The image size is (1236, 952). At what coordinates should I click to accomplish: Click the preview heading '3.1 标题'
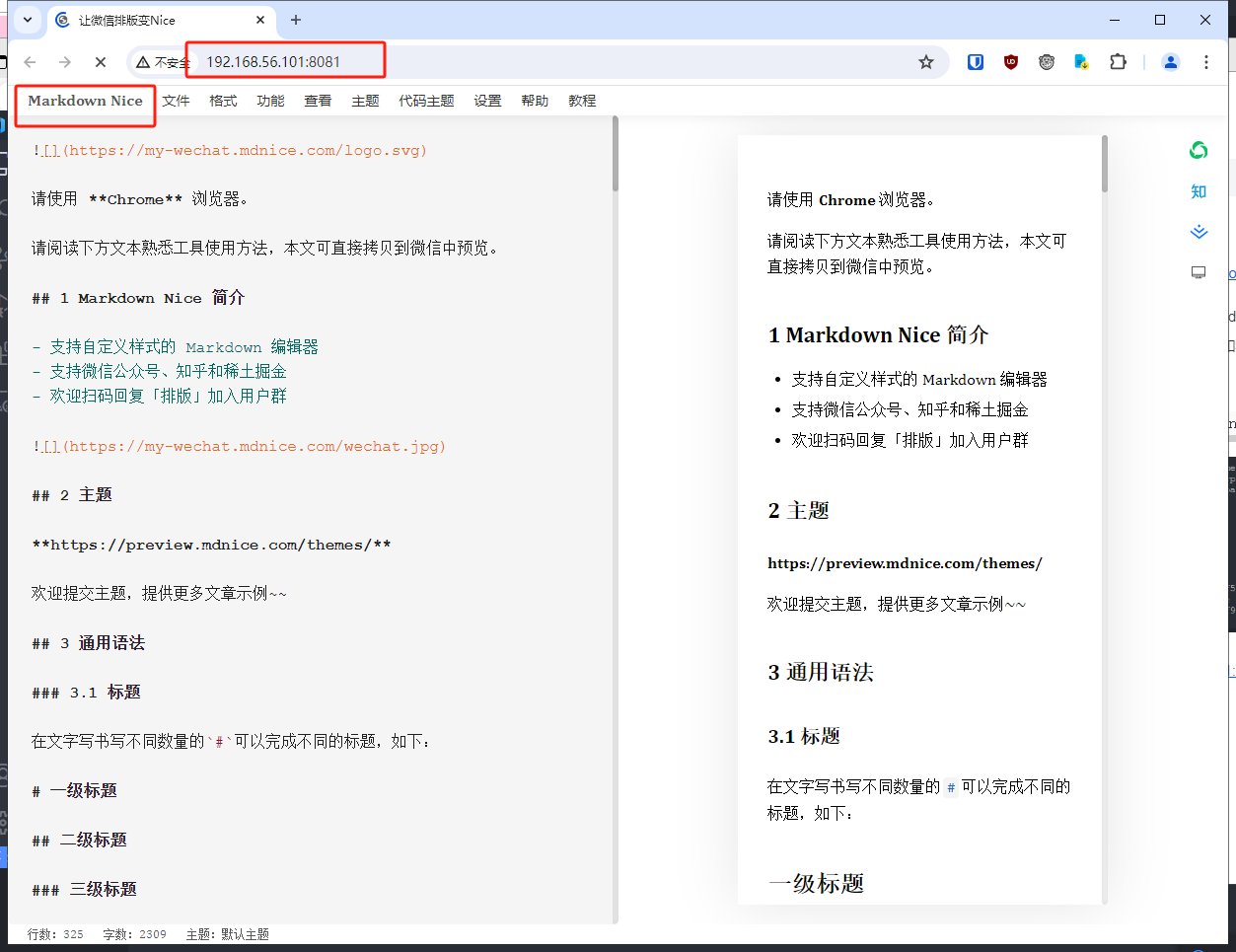pos(804,737)
